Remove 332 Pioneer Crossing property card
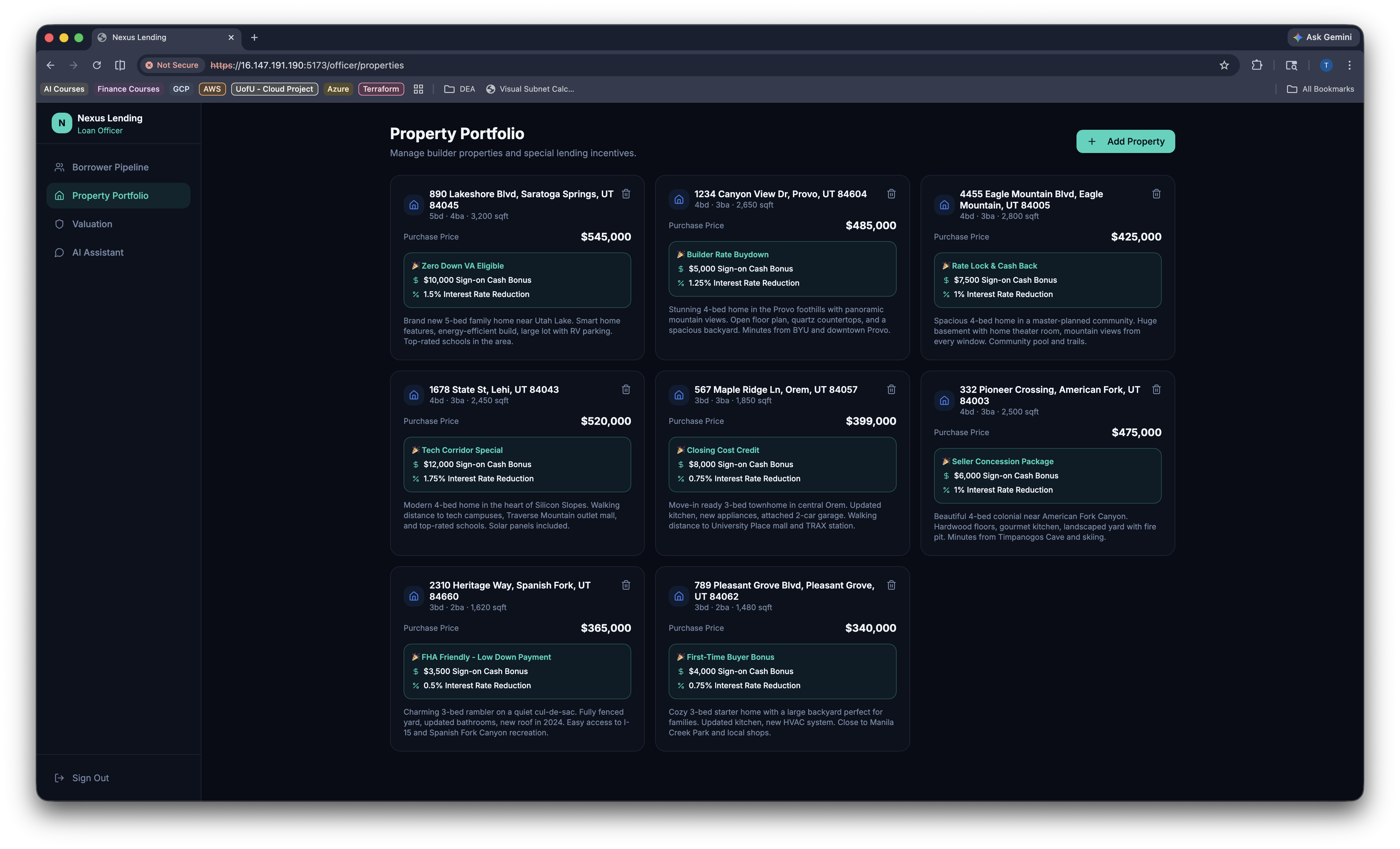 point(1156,389)
